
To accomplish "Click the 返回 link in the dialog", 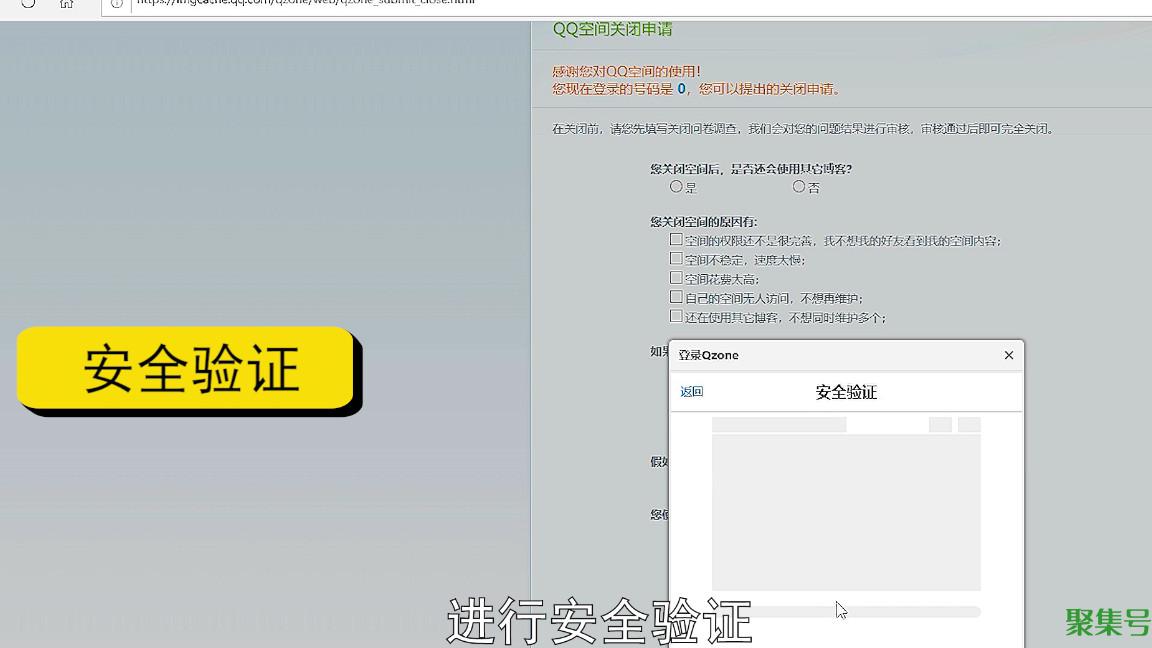I will click(691, 392).
